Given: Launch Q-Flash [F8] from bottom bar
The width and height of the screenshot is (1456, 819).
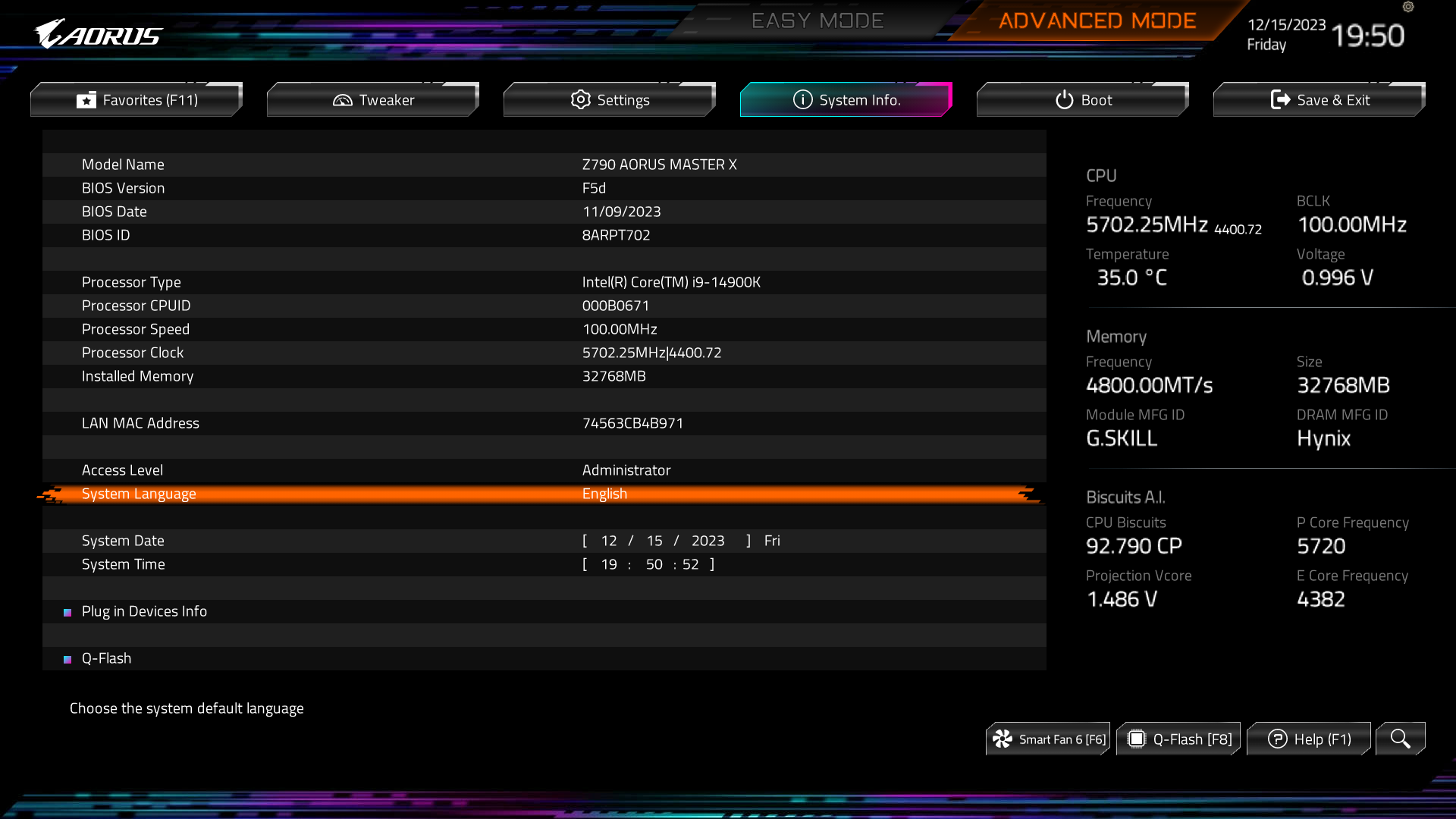Looking at the screenshot, I should coord(1178,739).
